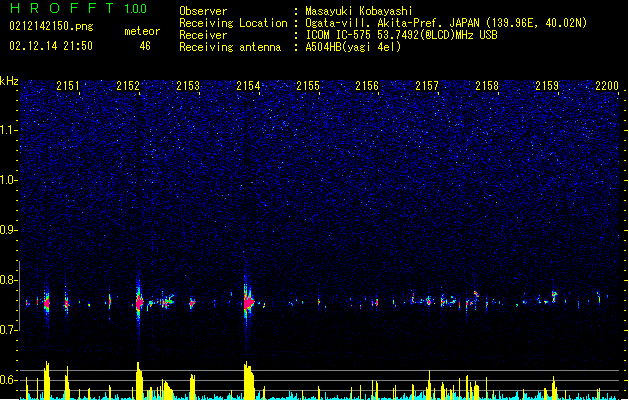Click the strong meteor echo just after 2154
The width and height of the screenshot is (629, 400).
point(248,302)
